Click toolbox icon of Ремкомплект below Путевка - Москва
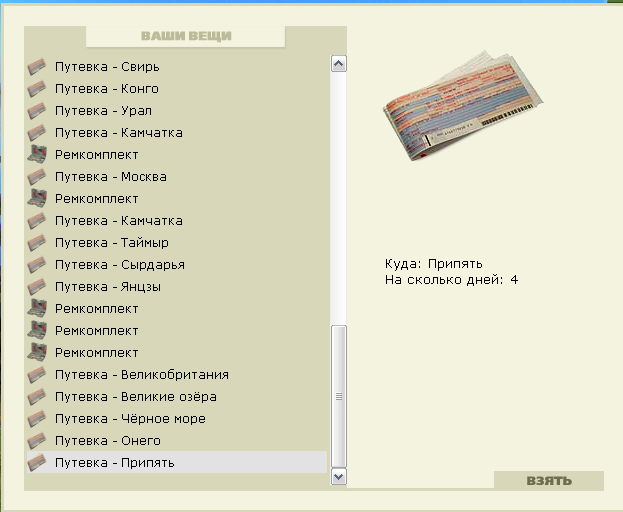The height and width of the screenshot is (512, 623). [x=37, y=199]
